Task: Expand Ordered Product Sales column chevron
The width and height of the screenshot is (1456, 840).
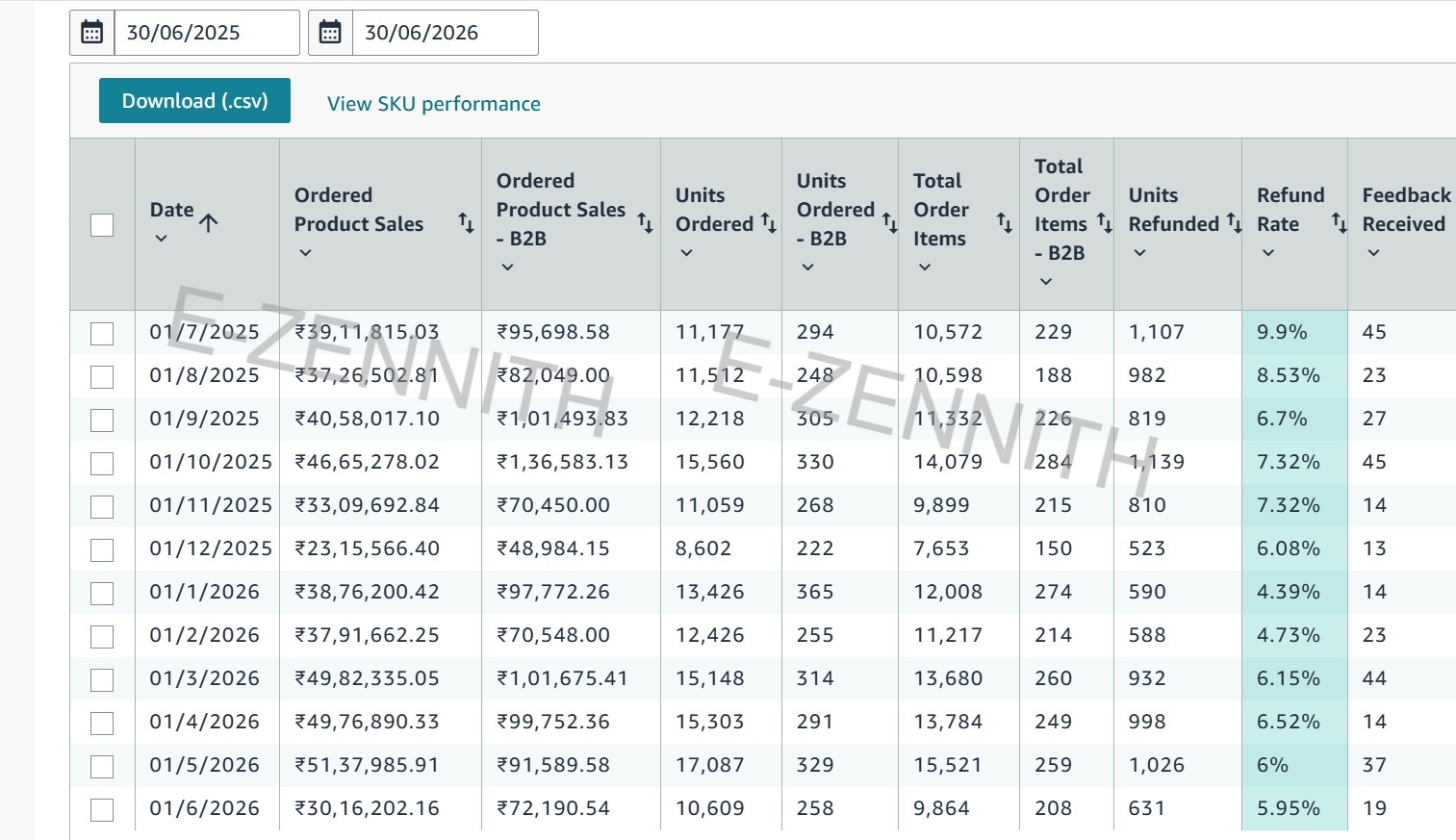Action: click(x=305, y=252)
